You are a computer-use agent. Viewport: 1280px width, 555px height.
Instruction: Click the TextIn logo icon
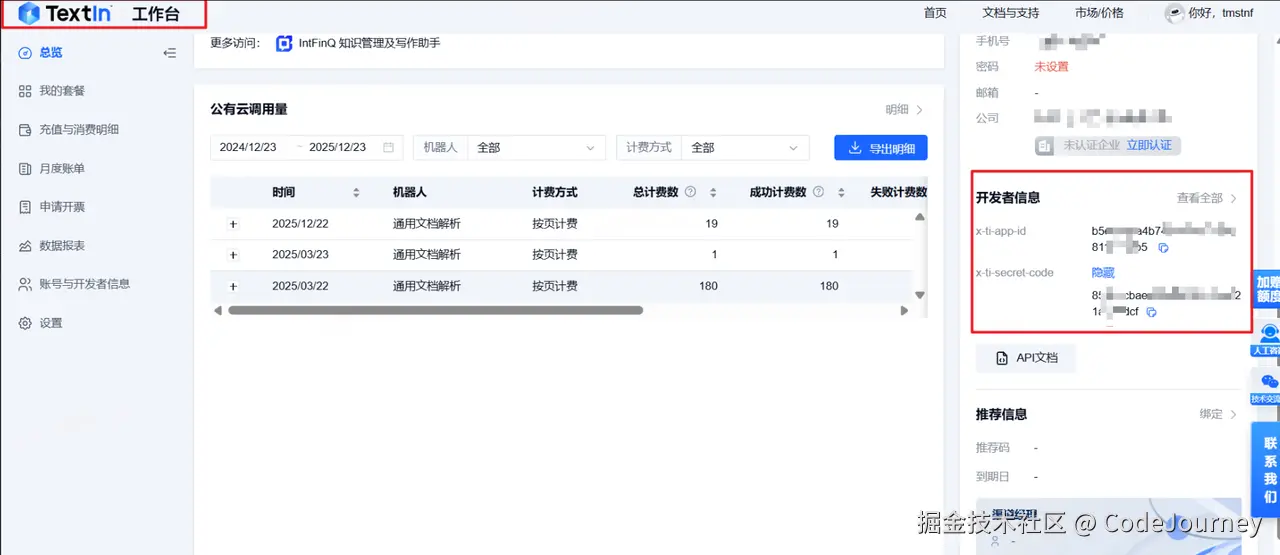coord(29,14)
